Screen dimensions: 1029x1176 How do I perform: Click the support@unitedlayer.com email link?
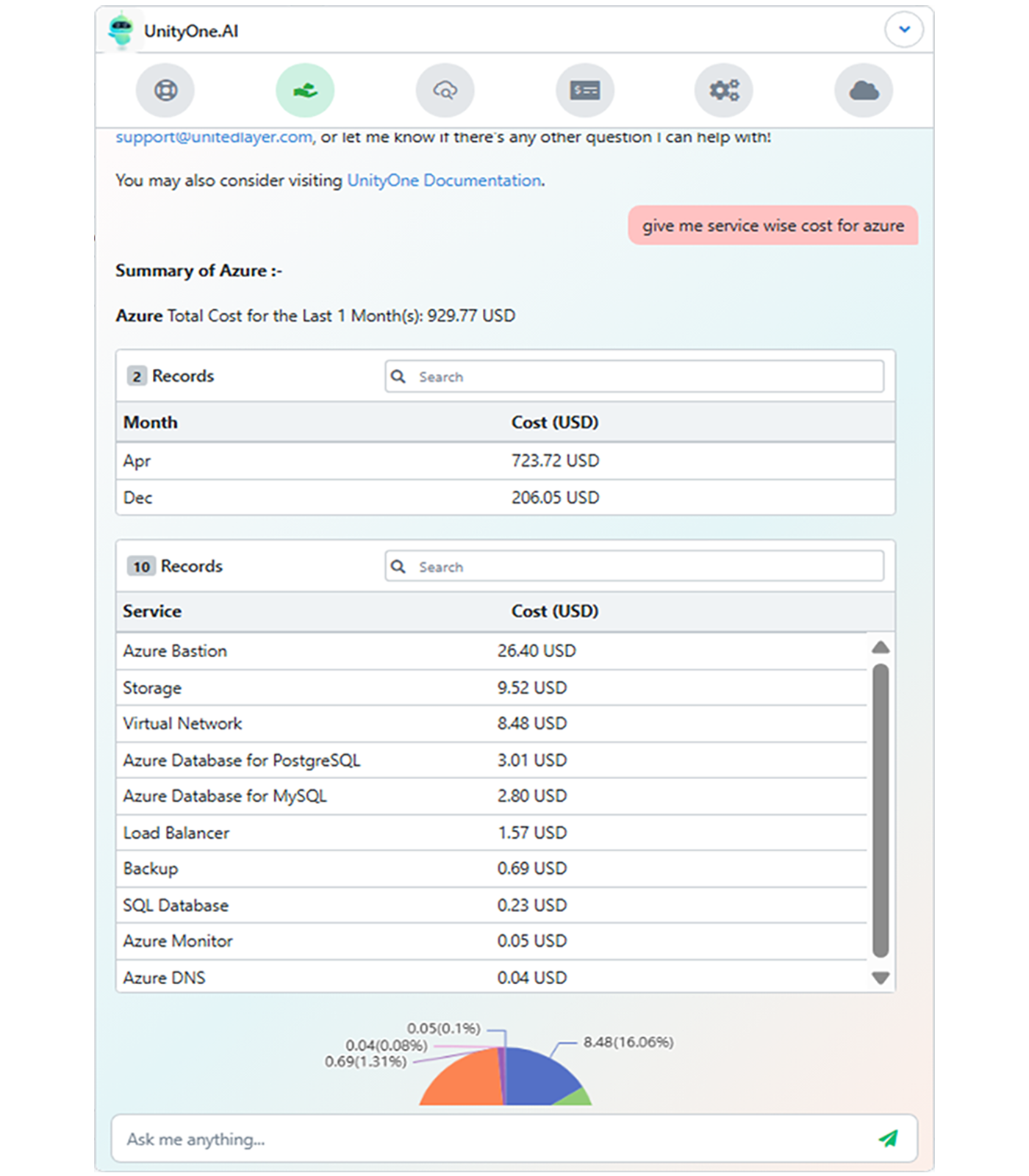[214, 137]
